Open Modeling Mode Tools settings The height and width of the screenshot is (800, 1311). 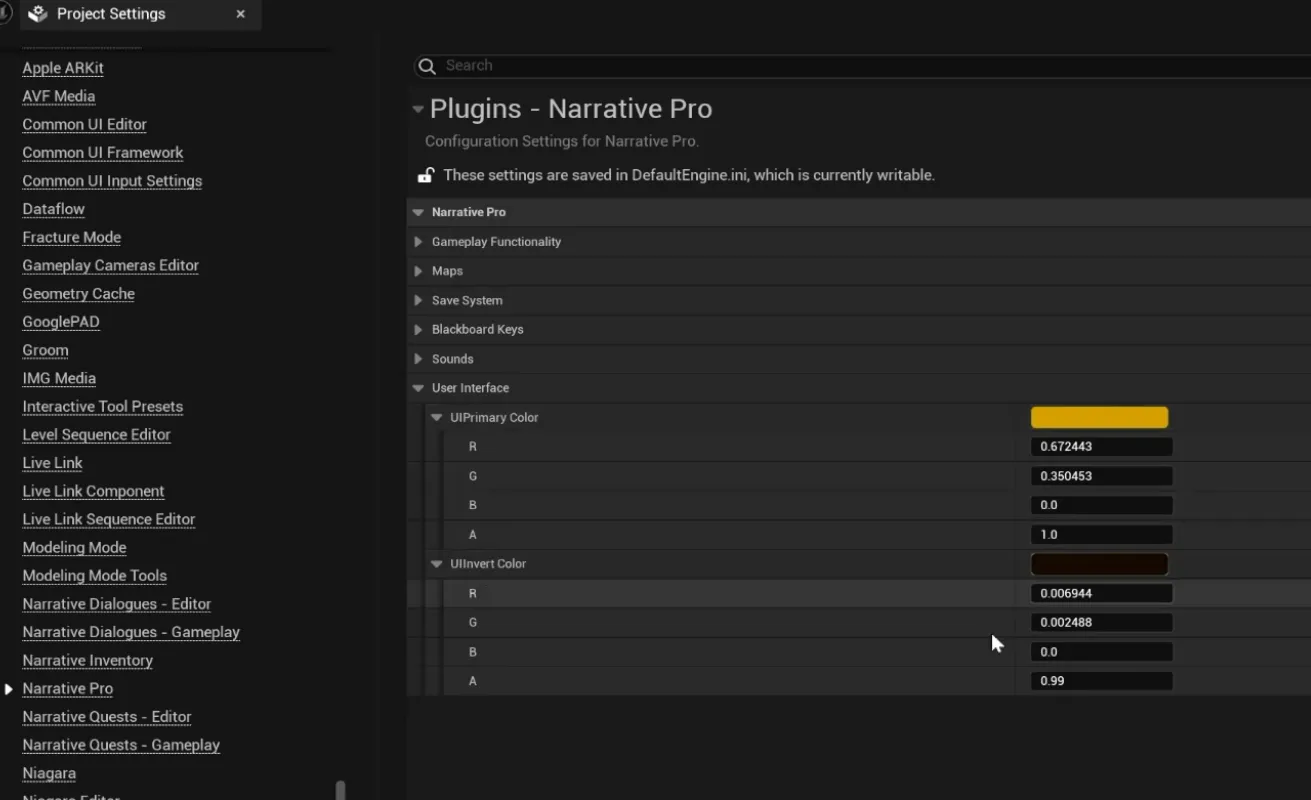(94, 576)
